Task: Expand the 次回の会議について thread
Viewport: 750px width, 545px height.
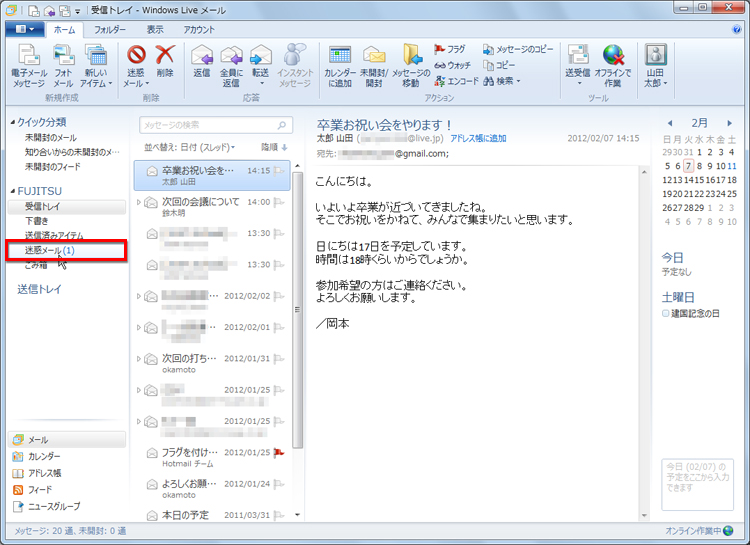Action: [139, 202]
